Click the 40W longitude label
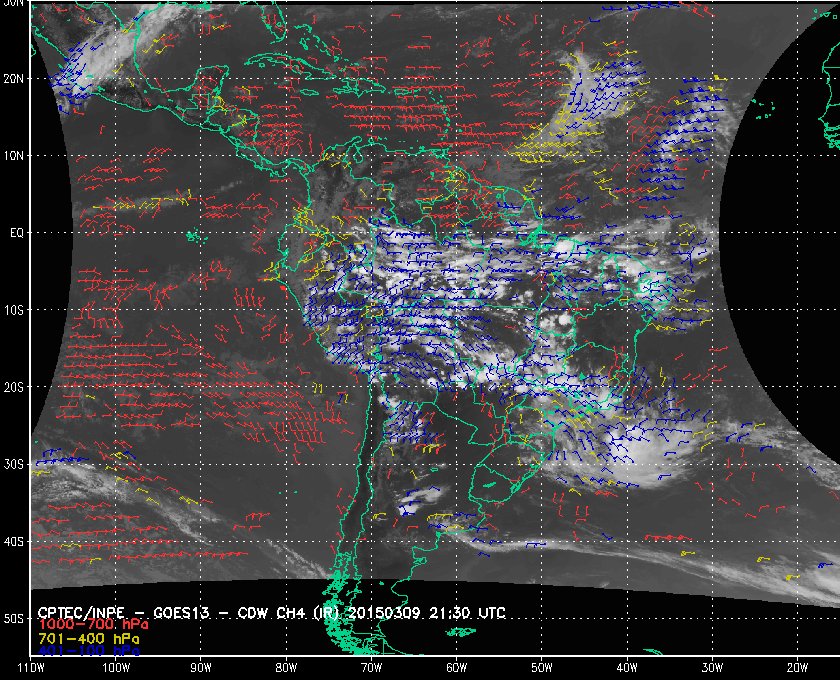The image size is (840, 680). point(627,668)
